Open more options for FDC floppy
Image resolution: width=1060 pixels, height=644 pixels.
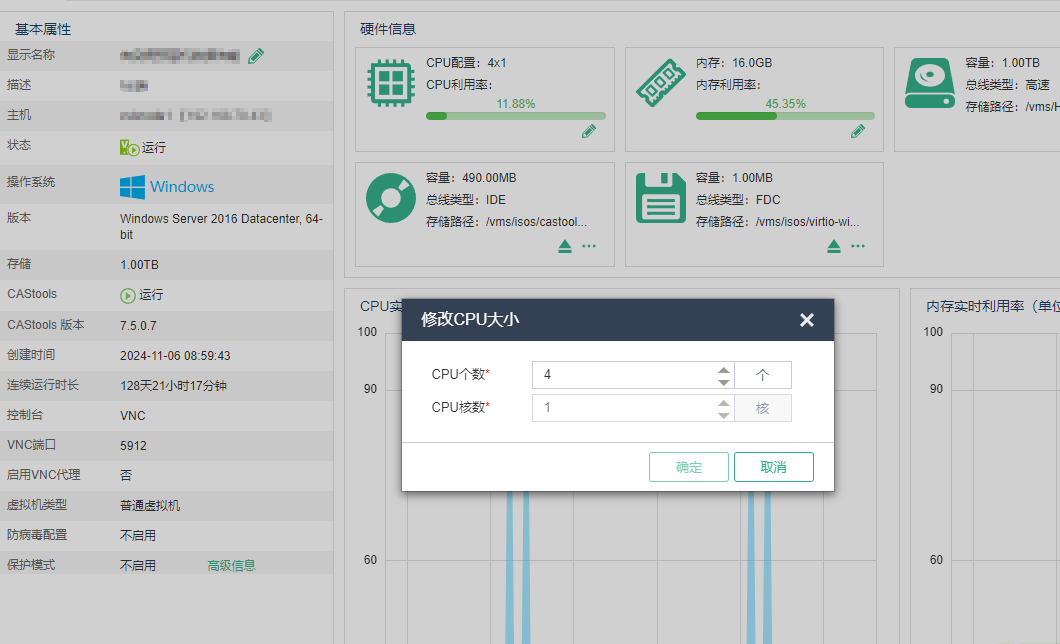[x=858, y=246]
